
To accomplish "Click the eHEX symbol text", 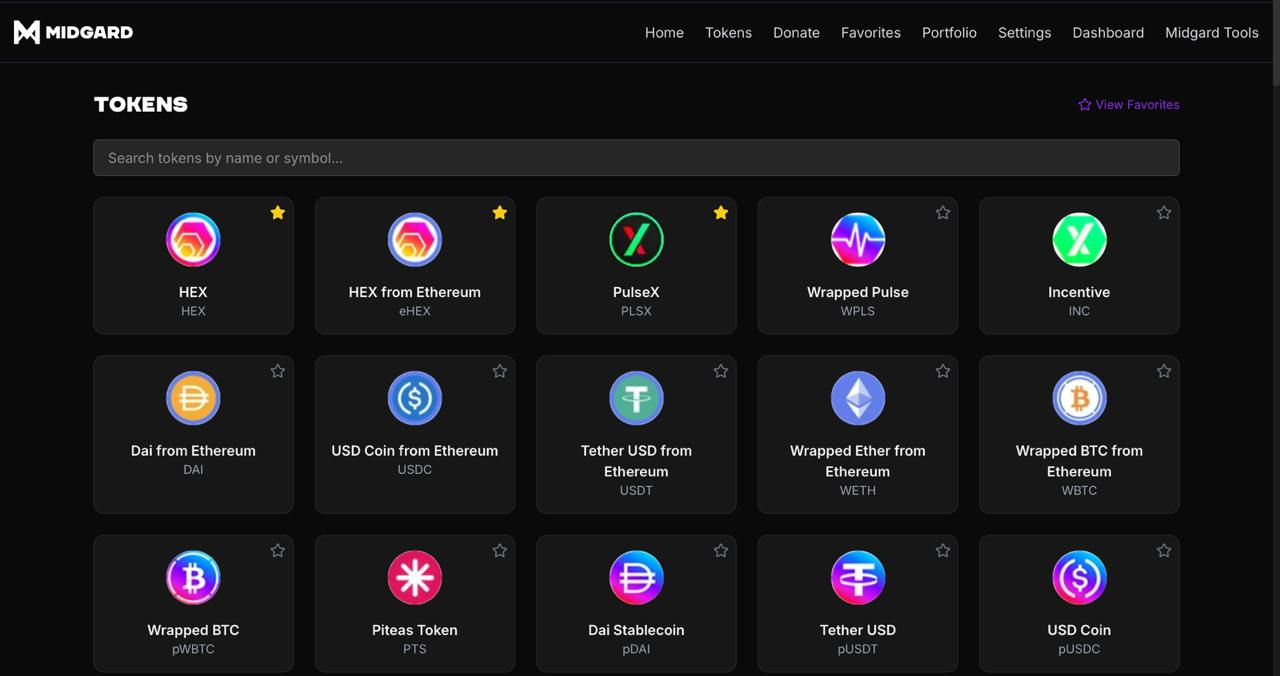I will (x=415, y=311).
